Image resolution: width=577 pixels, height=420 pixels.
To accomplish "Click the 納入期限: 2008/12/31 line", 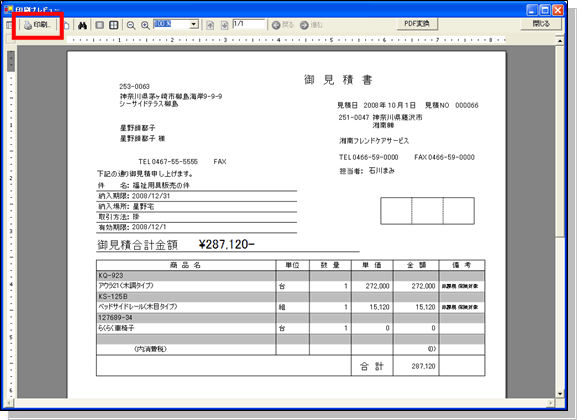I will pos(134,196).
